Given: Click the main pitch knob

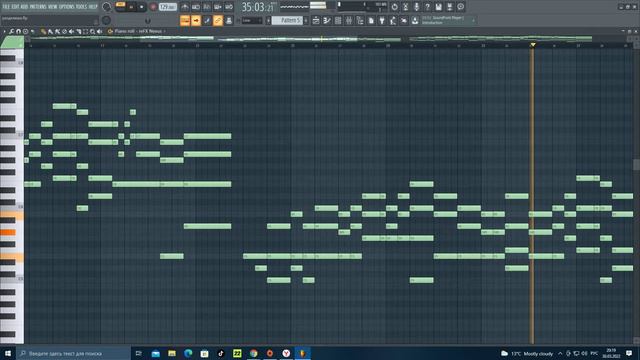Looking at the screenshot, I should click(x=107, y=20).
